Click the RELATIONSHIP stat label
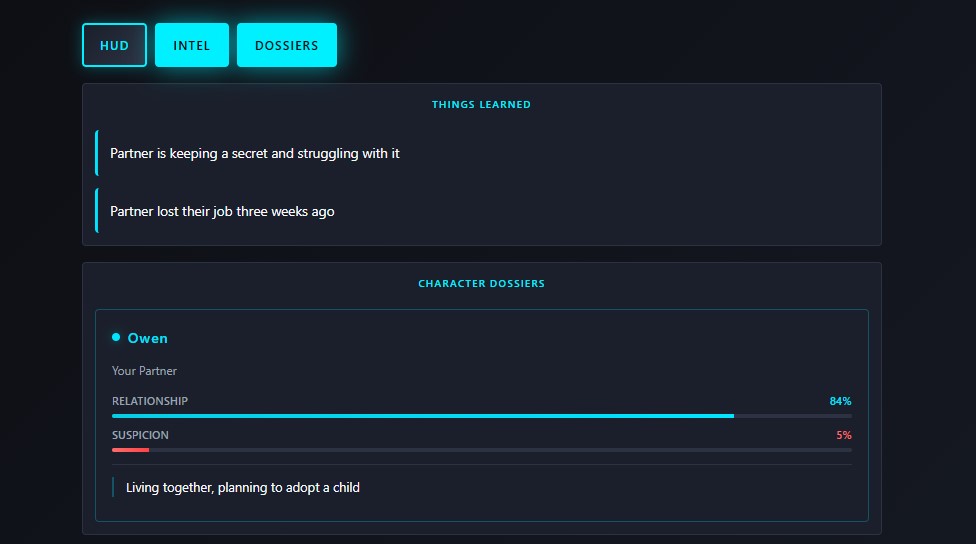 click(x=150, y=401)
